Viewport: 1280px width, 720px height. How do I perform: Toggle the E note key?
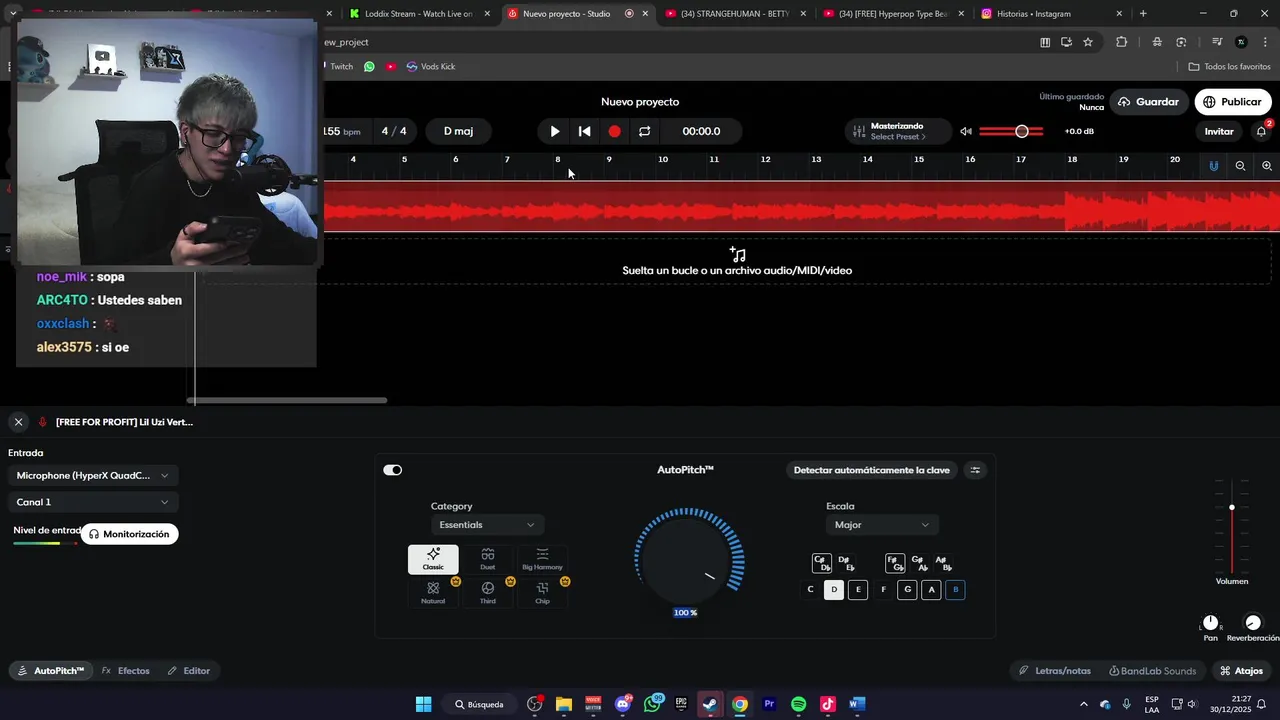point(858,590)
